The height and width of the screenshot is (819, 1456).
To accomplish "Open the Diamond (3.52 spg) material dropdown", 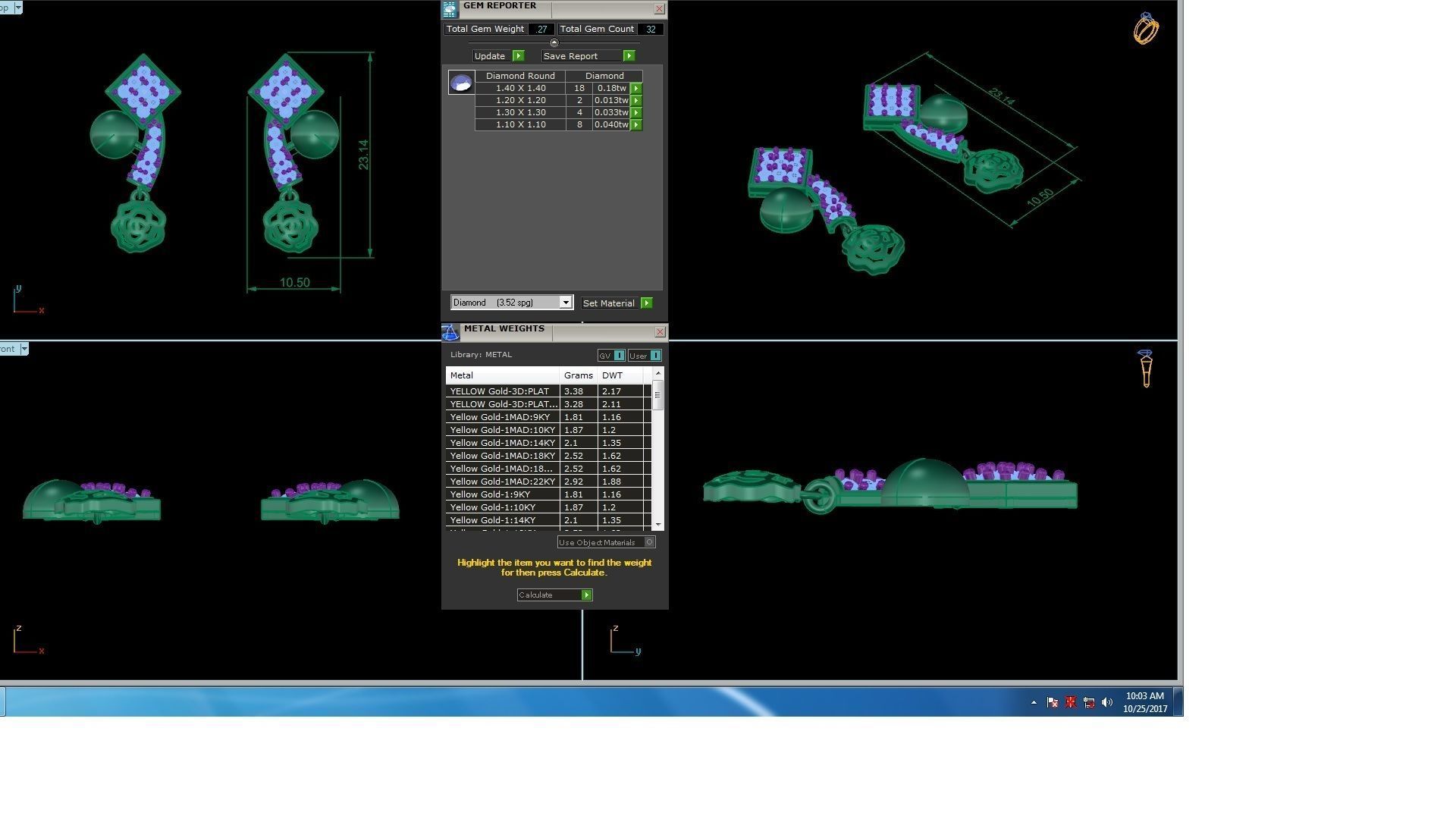I will [x=565, y=303].
